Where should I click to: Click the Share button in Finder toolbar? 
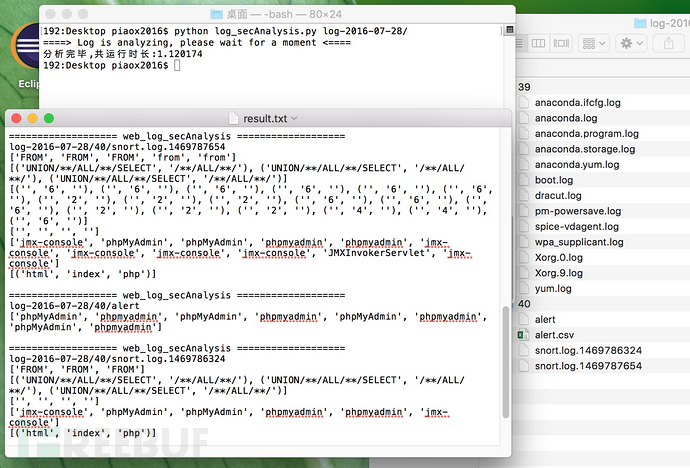tap(668, 43)
